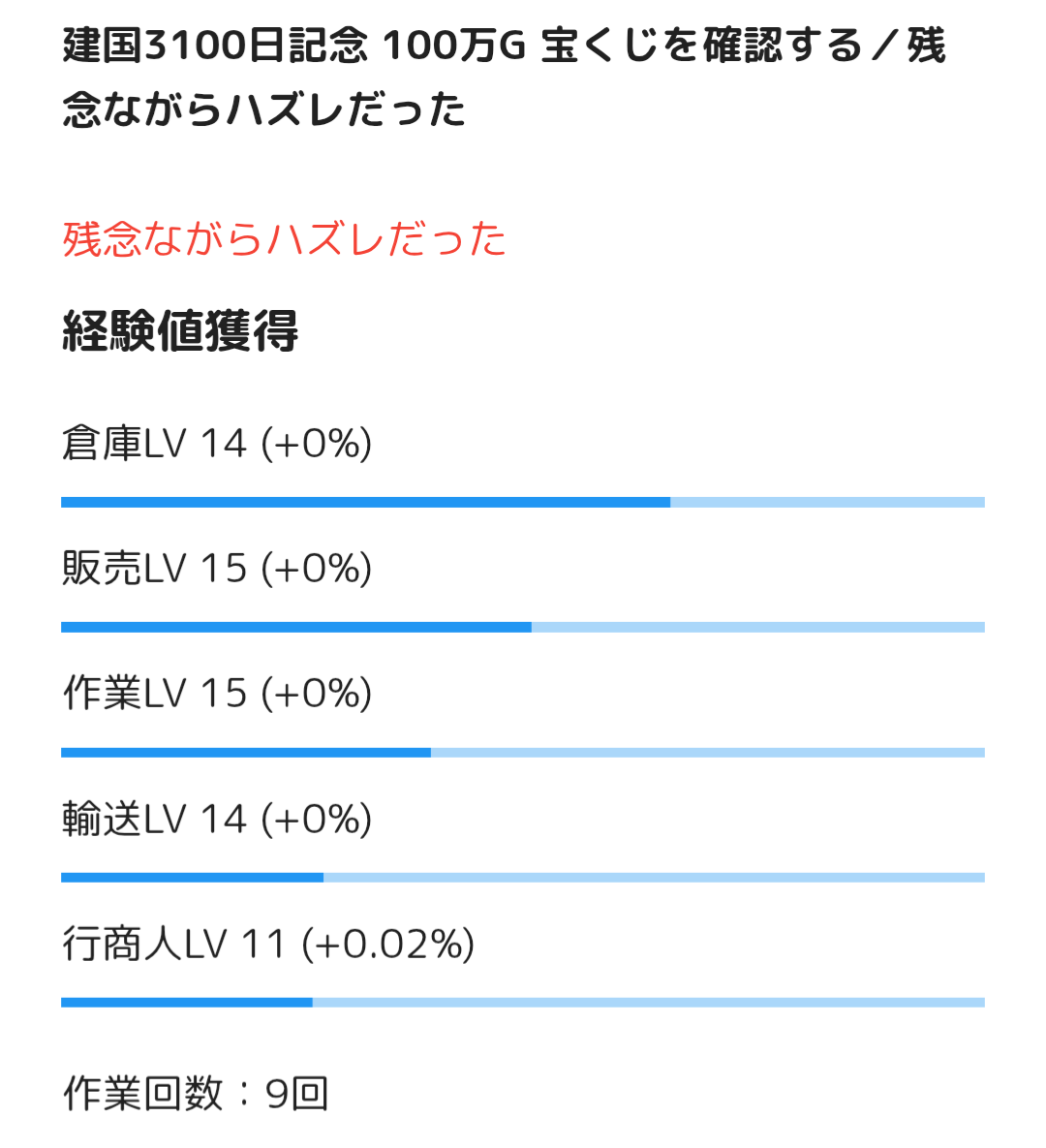1046x1148 pixels.
Task: Click the red 残念ながらハズレだった message
Action: pos(284,239)
